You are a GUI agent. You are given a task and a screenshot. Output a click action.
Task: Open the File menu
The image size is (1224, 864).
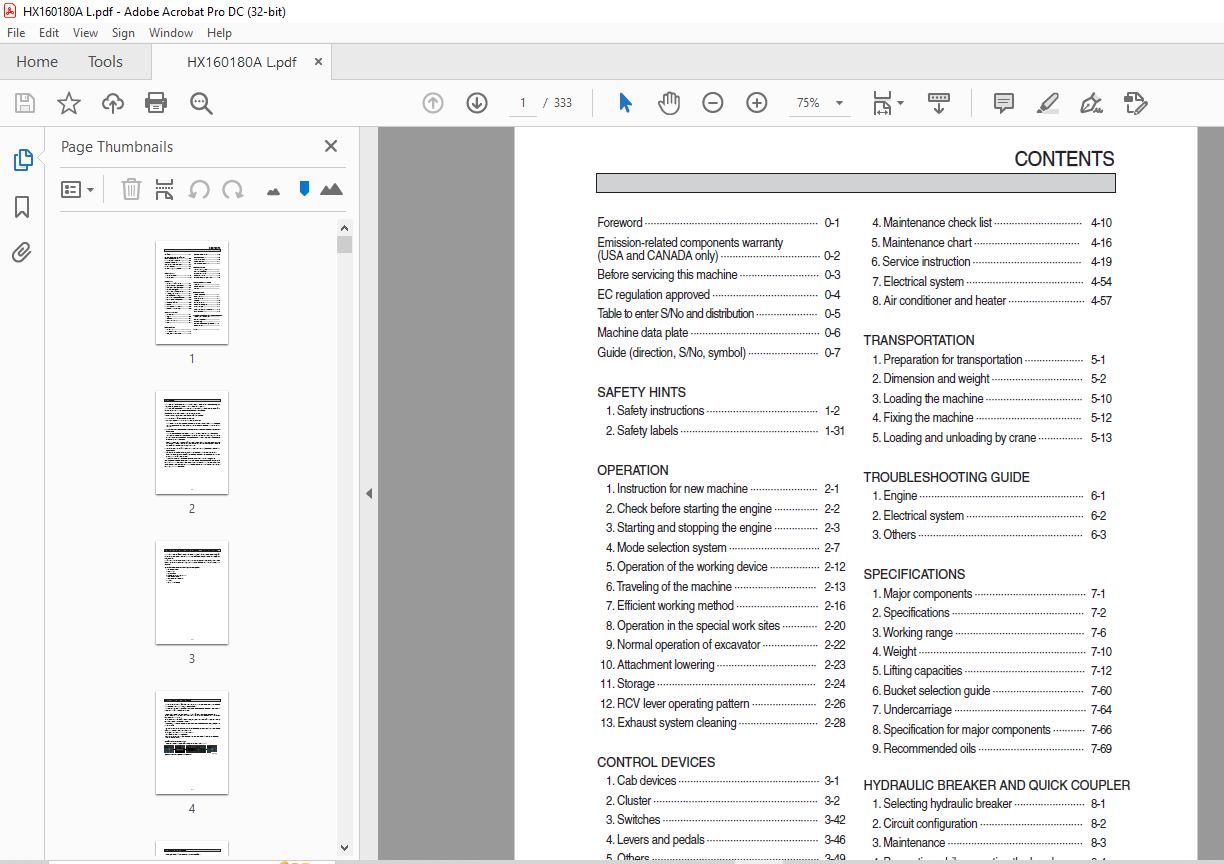16,33
